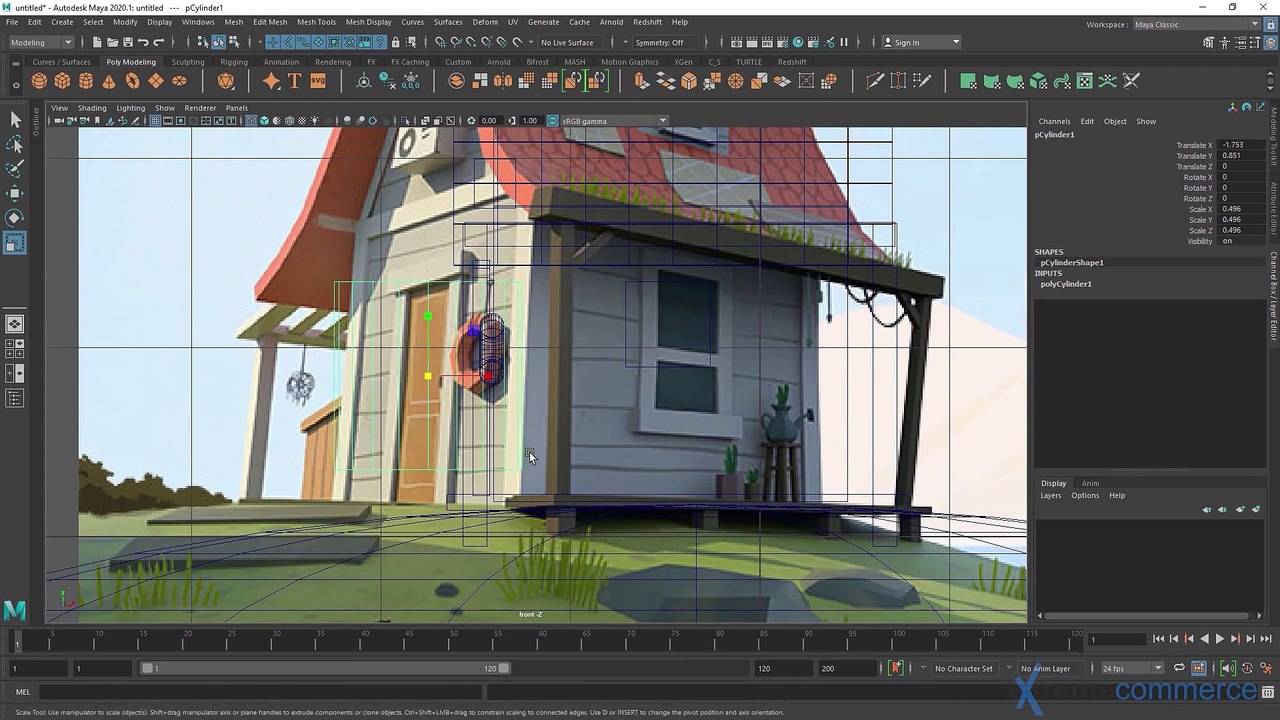1280x720 pixels.
Task: Click the Channels menu in Channel Box
Action: (1054, 121)
